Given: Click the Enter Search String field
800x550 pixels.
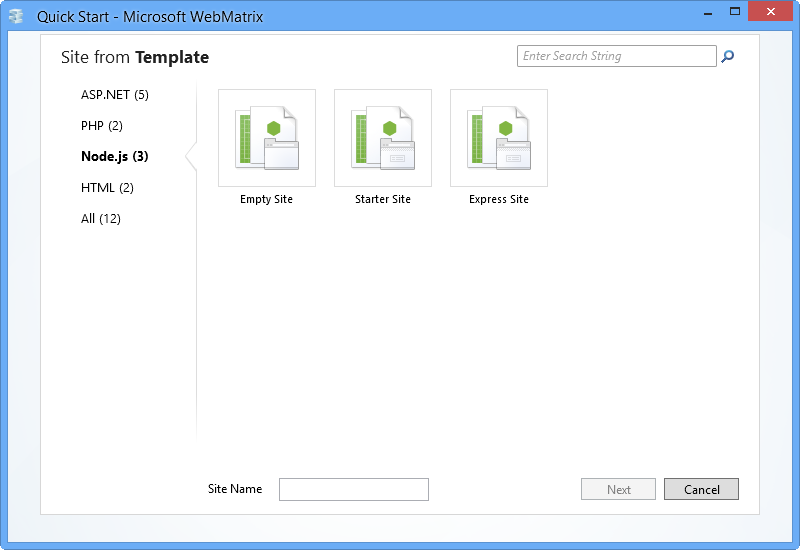Looking at the screenshot, I should pos(616,56).
